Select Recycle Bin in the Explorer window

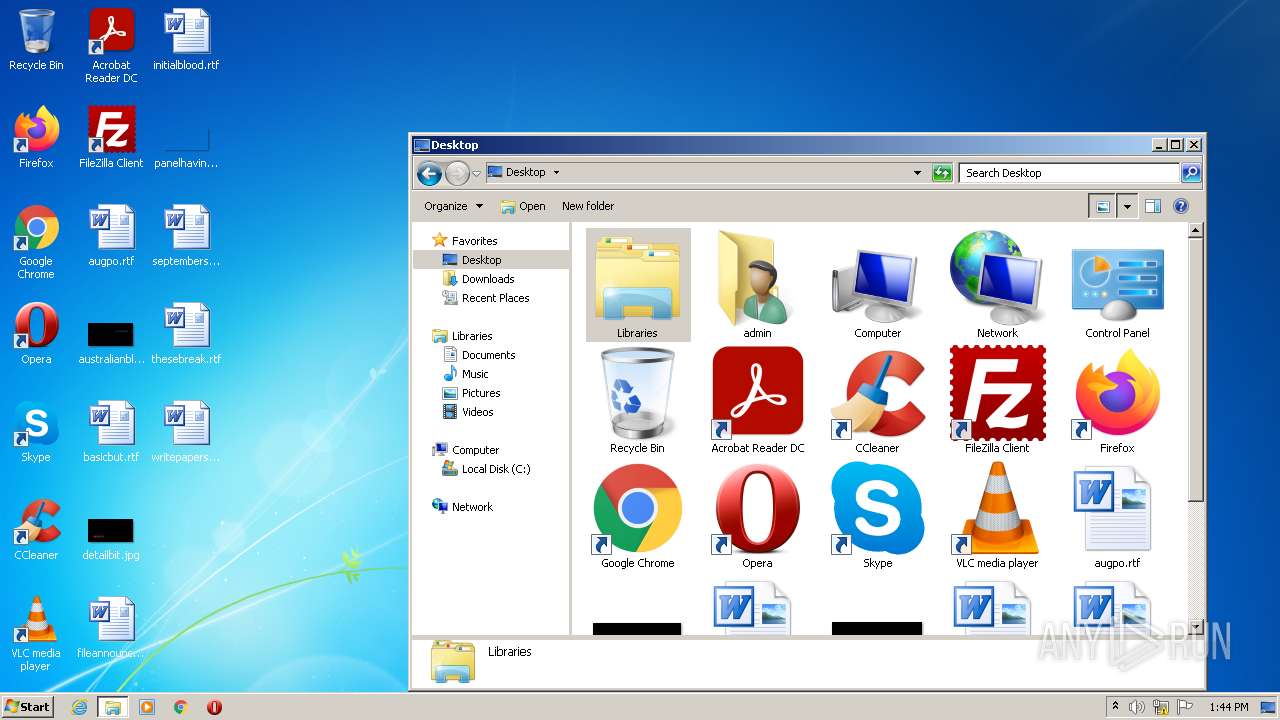point(637,400)
